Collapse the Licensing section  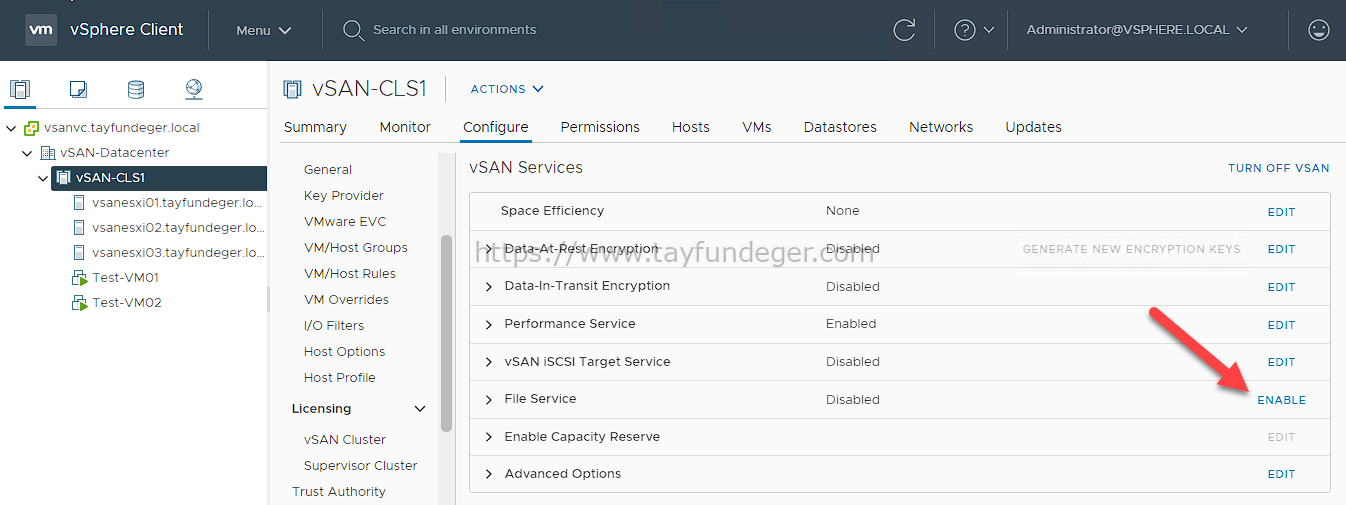pyautogui.click(x=420, y=409)
